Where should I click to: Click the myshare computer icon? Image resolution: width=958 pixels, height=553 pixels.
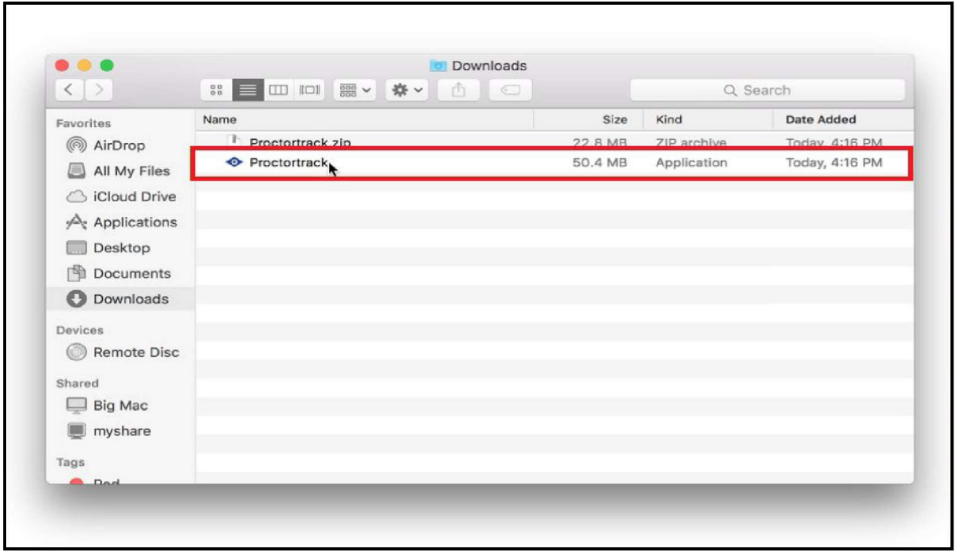[x=76, y=431]
